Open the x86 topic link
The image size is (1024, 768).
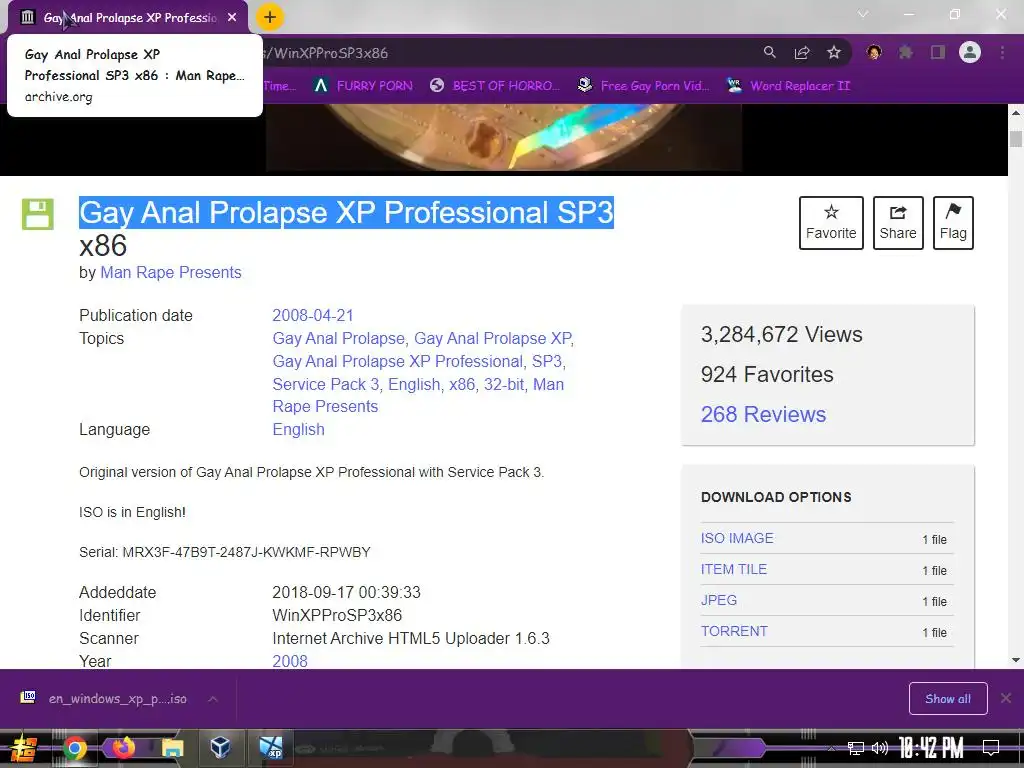[x=462, y=384]
